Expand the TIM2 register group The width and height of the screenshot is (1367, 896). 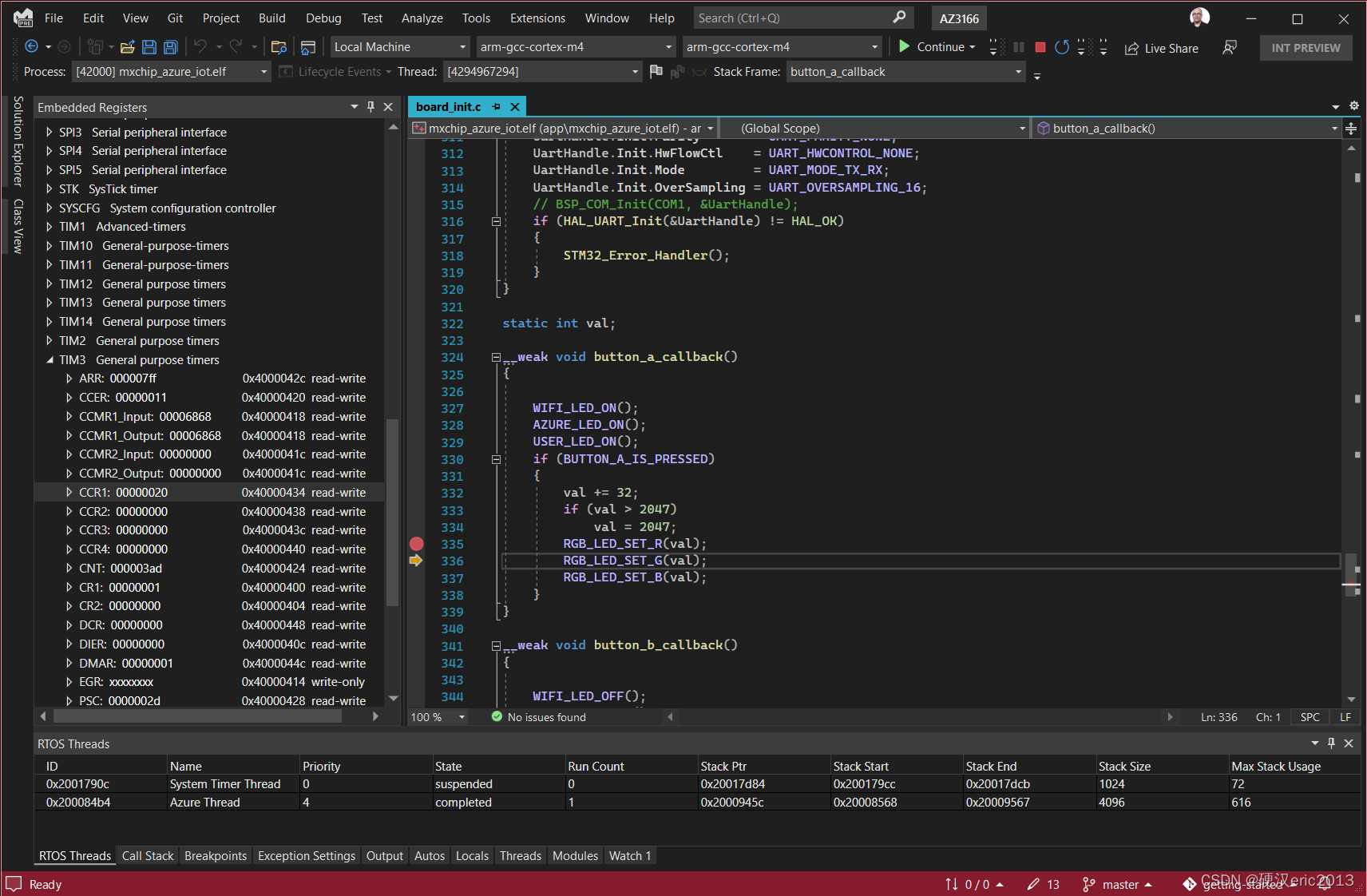click(50, 341)
